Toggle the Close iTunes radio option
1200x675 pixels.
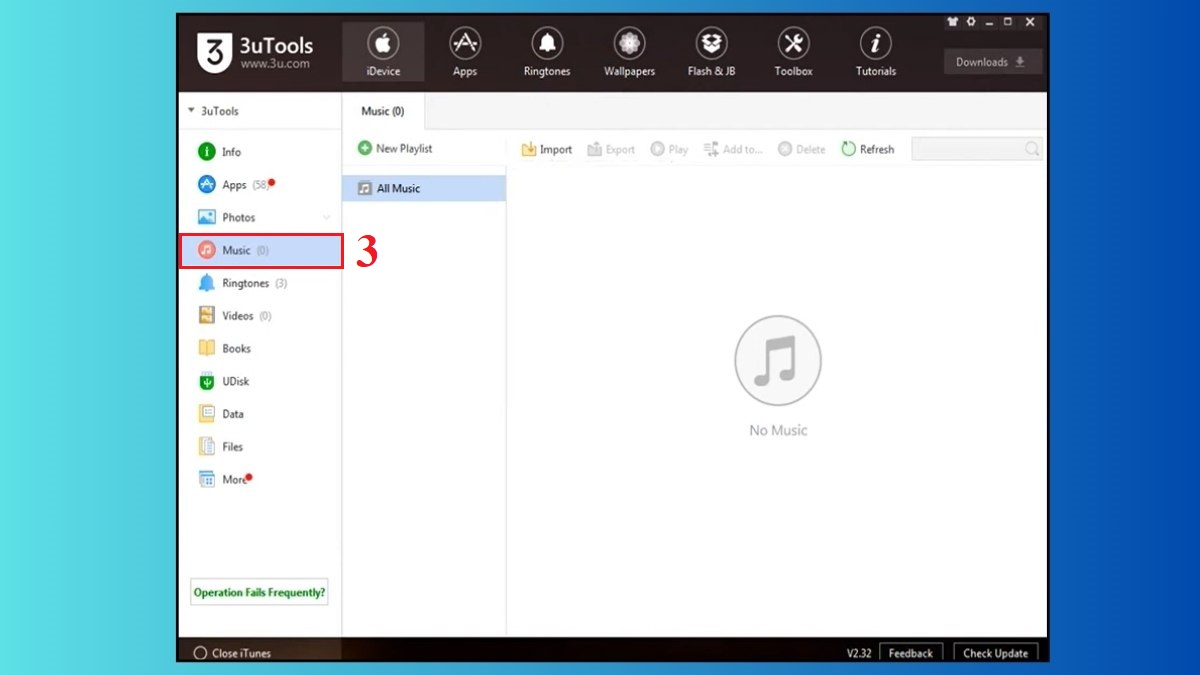[x=200, y=653]
